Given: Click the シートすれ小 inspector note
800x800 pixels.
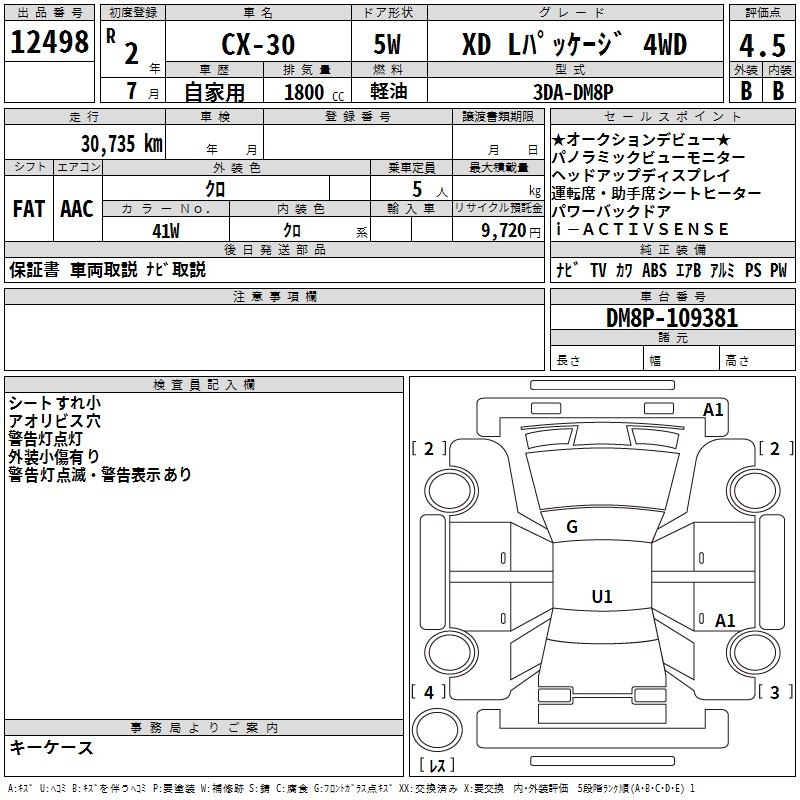Looking at the screenshot, I should pos(54,403).
